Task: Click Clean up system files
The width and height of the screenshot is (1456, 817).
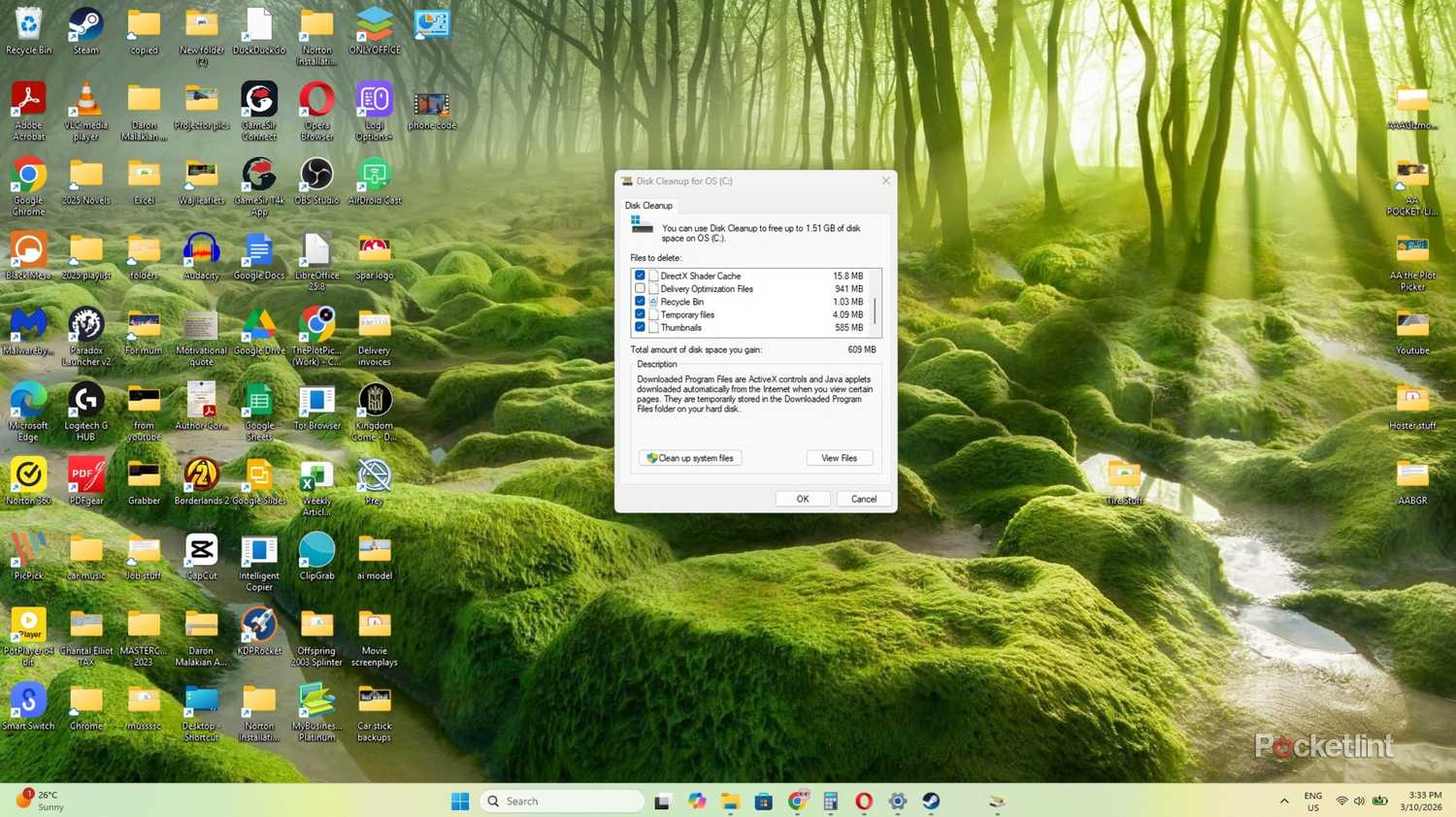Action: [689, 457]
